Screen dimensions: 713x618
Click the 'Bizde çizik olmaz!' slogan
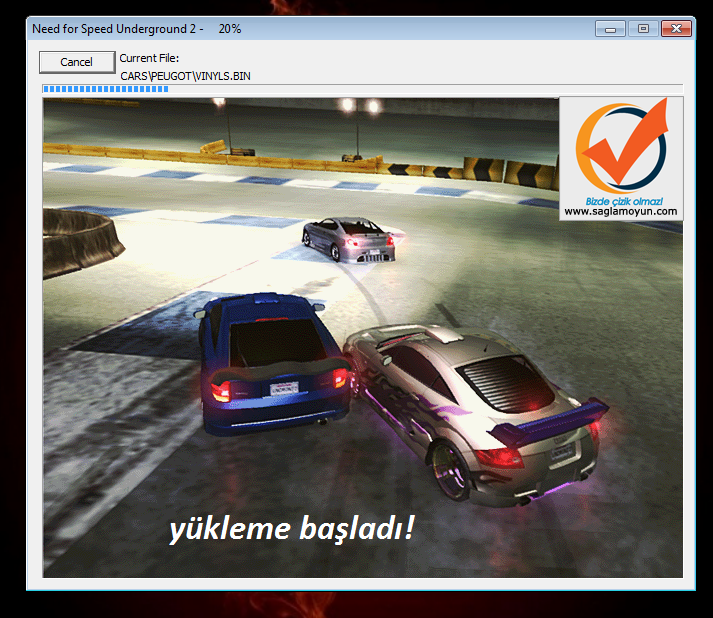coord(624,201)
